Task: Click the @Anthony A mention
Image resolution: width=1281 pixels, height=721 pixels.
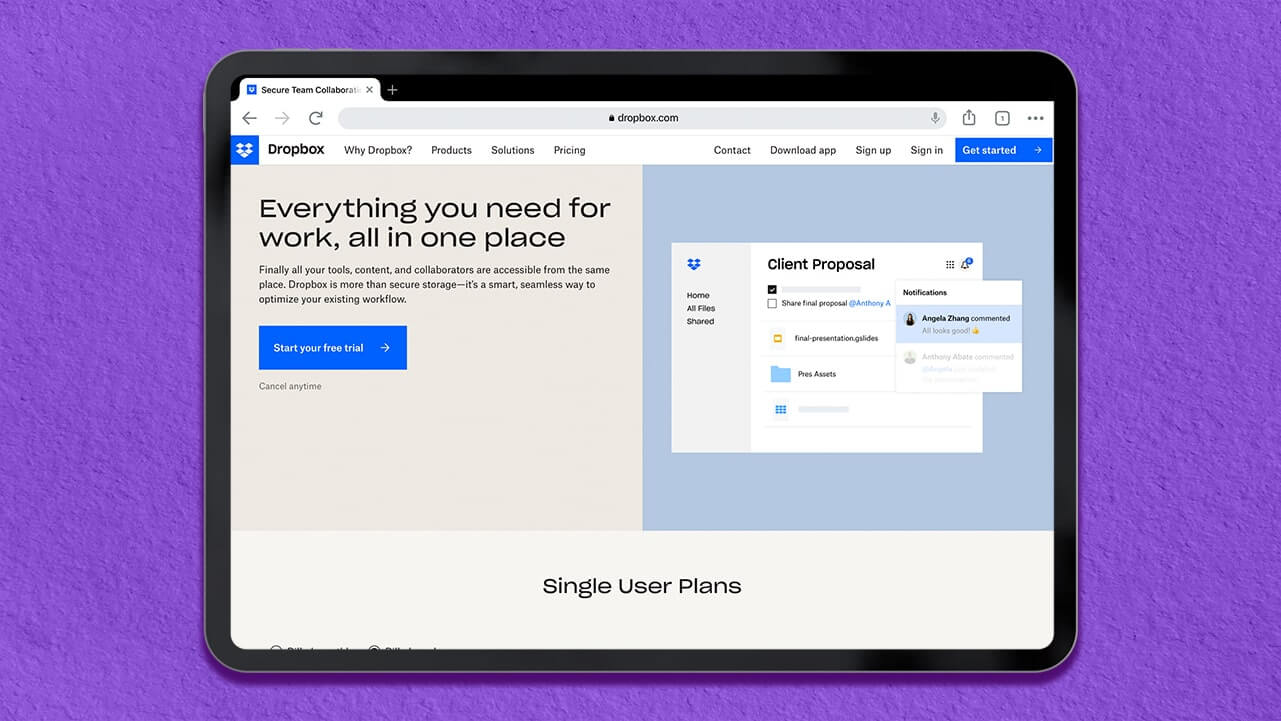Action: tap(869, 303)
